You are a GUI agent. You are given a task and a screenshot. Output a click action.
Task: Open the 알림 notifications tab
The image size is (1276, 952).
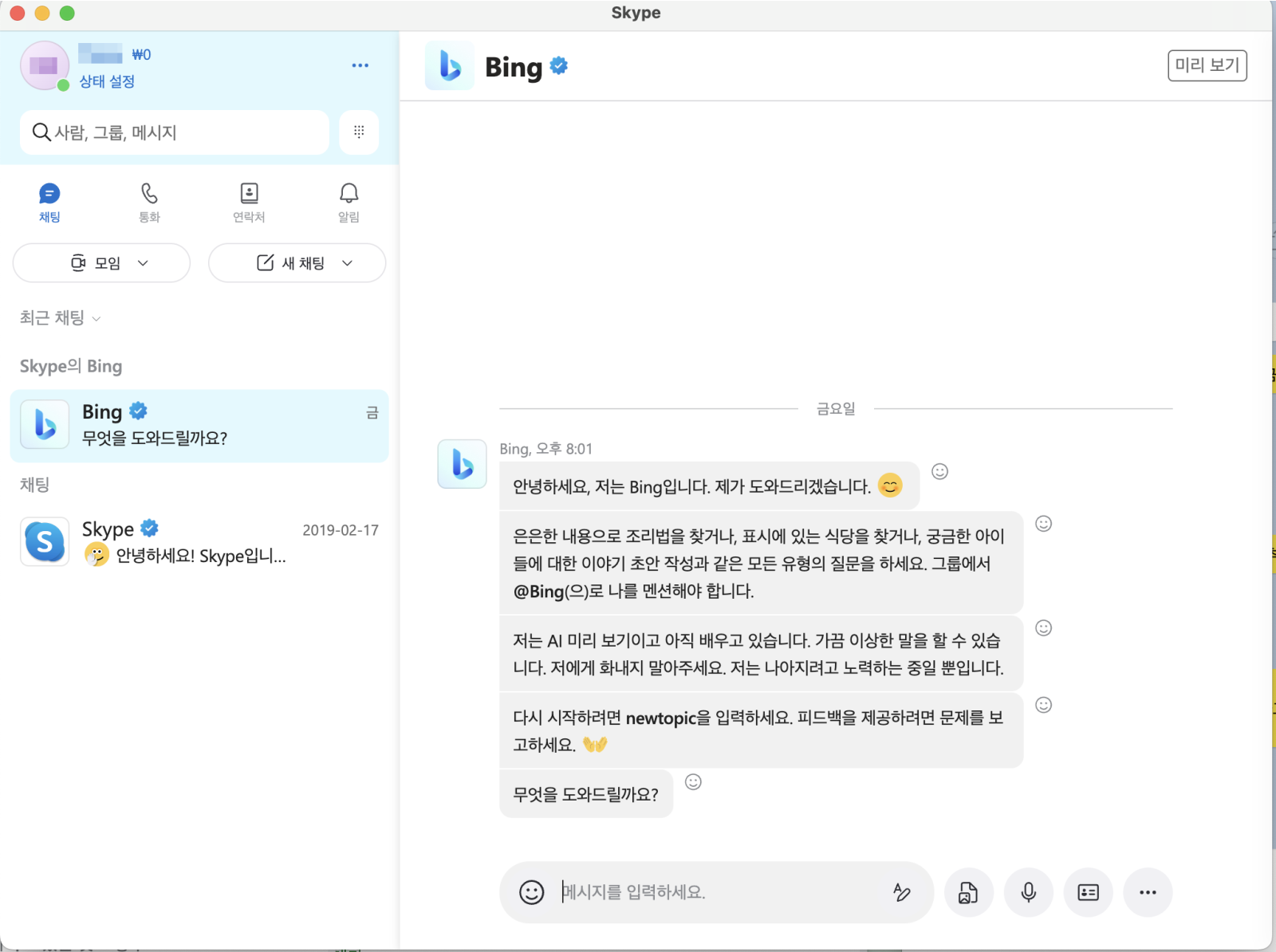point(349,203)
